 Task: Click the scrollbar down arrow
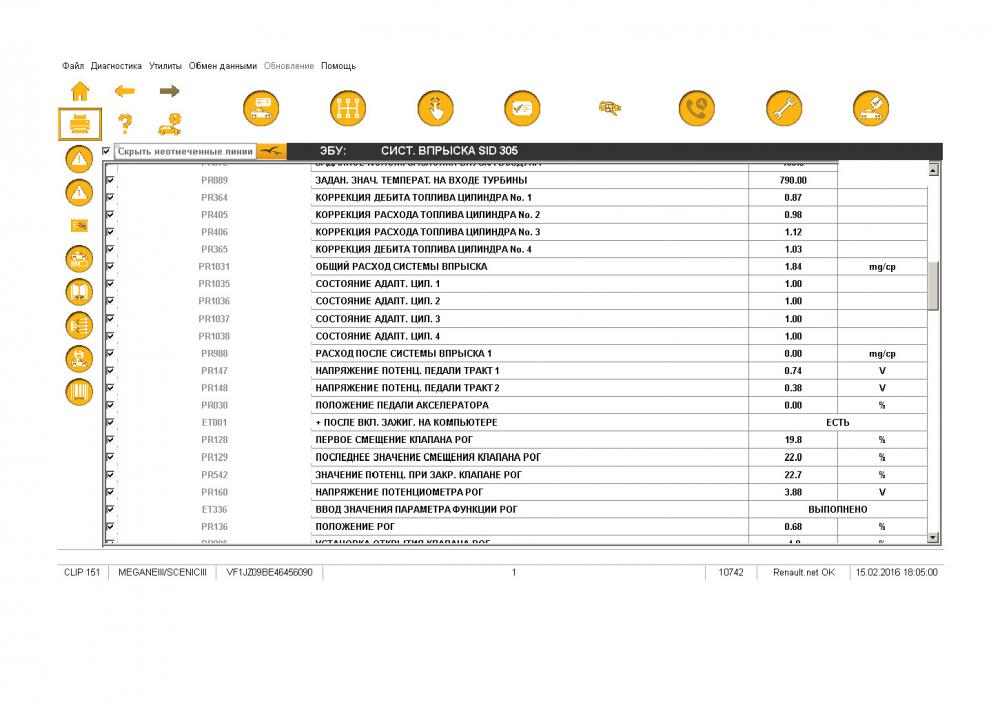tap(934, 538)
